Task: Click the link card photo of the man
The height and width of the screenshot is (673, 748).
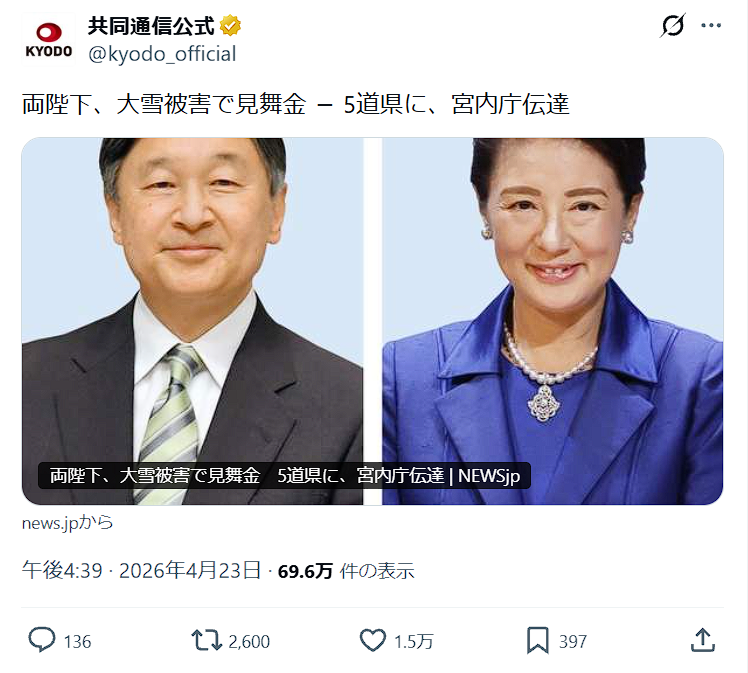Action: click(x=192, y=321)
